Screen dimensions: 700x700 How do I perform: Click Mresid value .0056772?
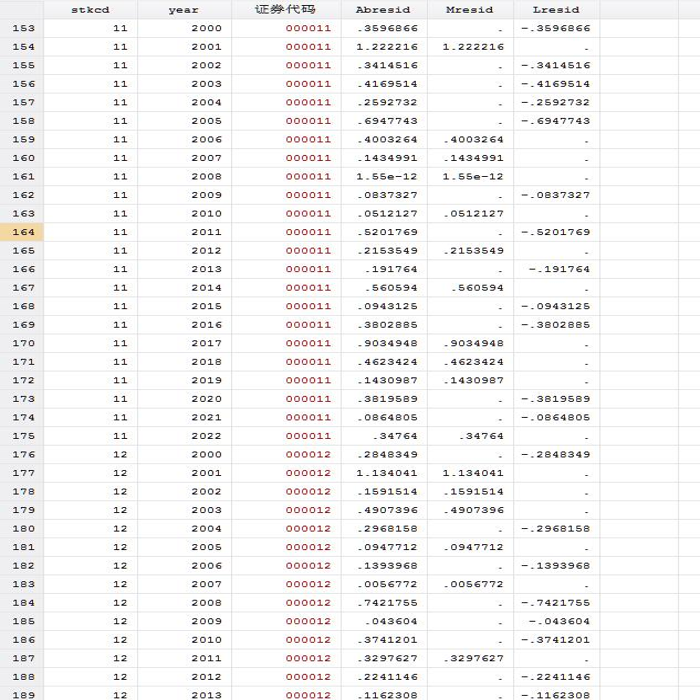[x=474, y=584]
